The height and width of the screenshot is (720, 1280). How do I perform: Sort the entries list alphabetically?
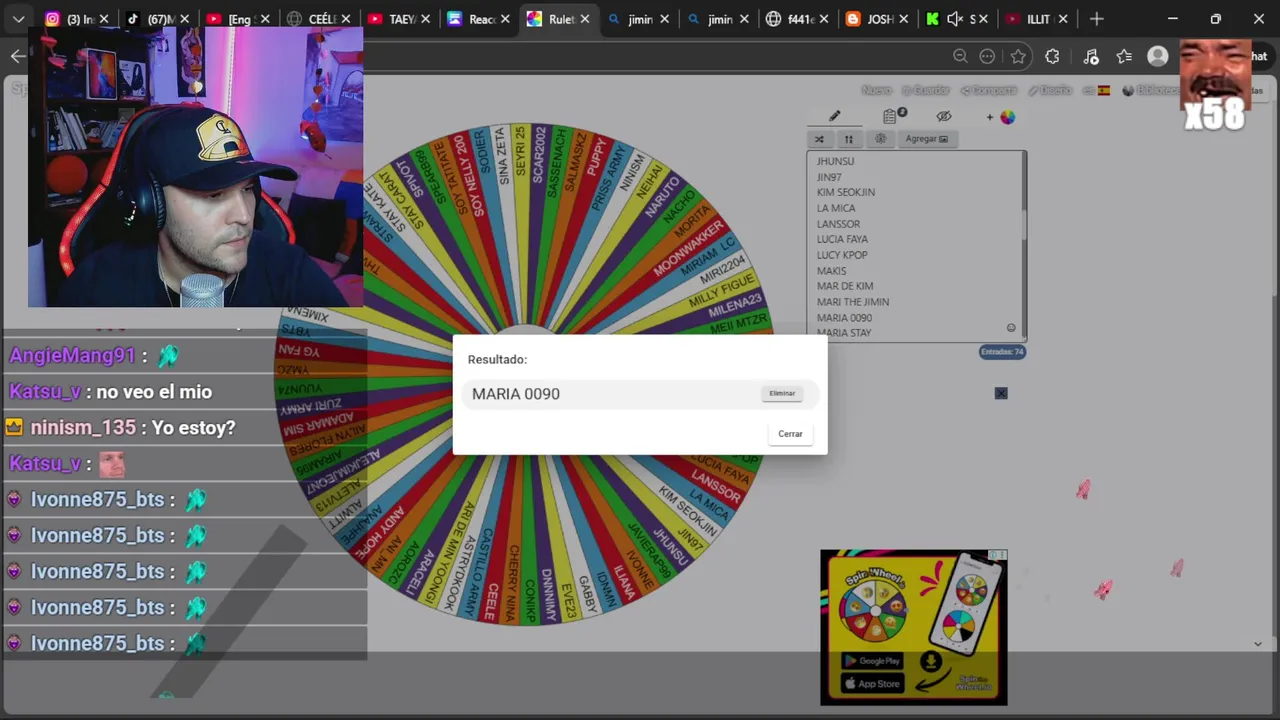pyautogui.click(x=848, y=139)
